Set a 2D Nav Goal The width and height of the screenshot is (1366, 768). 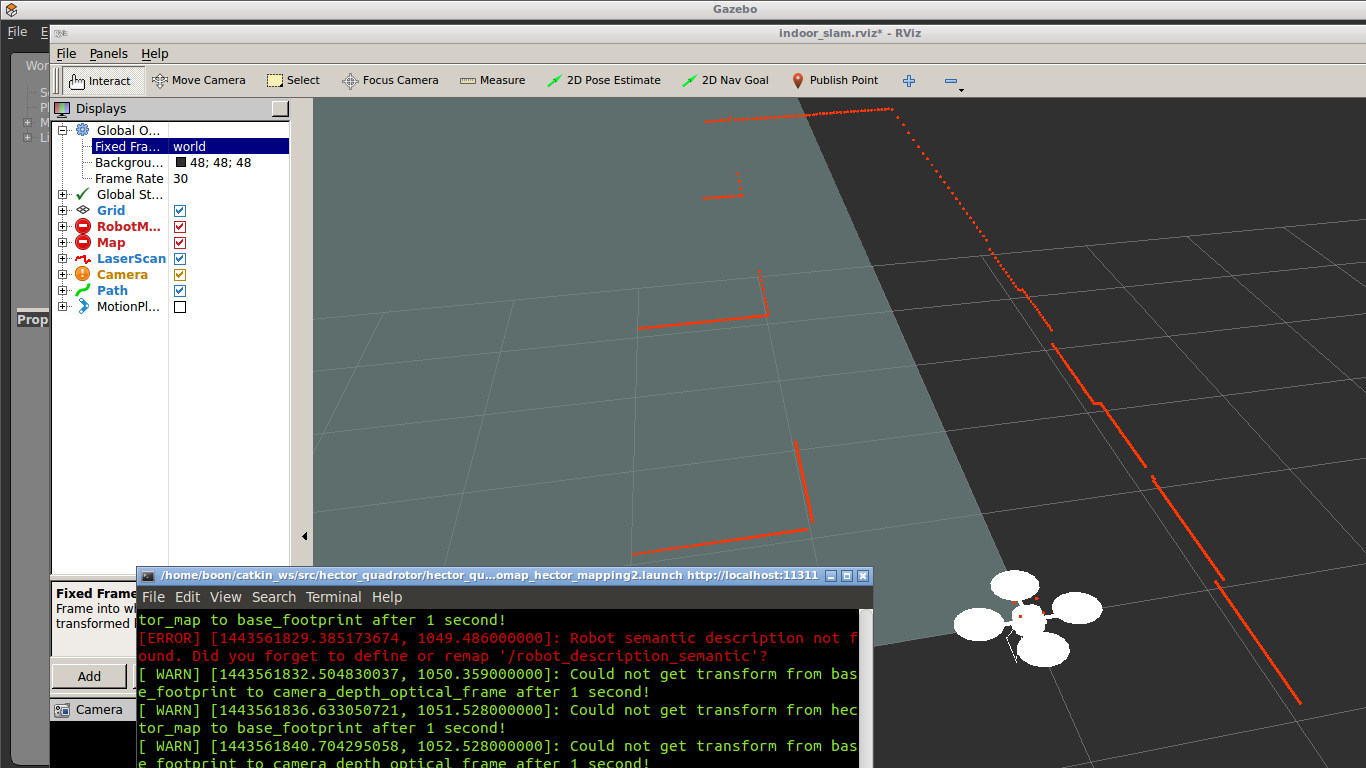(x=725, y=81)
